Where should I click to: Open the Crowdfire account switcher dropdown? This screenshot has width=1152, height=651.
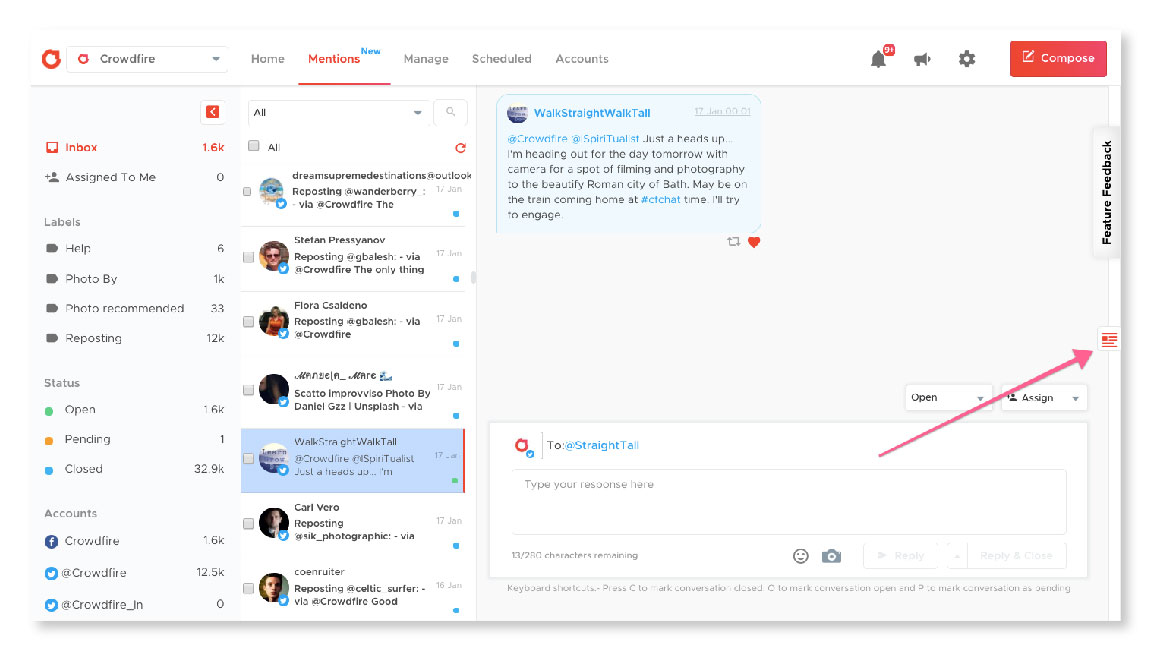147,59
